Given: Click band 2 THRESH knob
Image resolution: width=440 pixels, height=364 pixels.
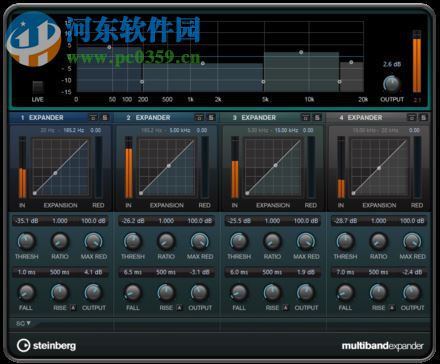Looking at the screenshot, I should 133,241.
